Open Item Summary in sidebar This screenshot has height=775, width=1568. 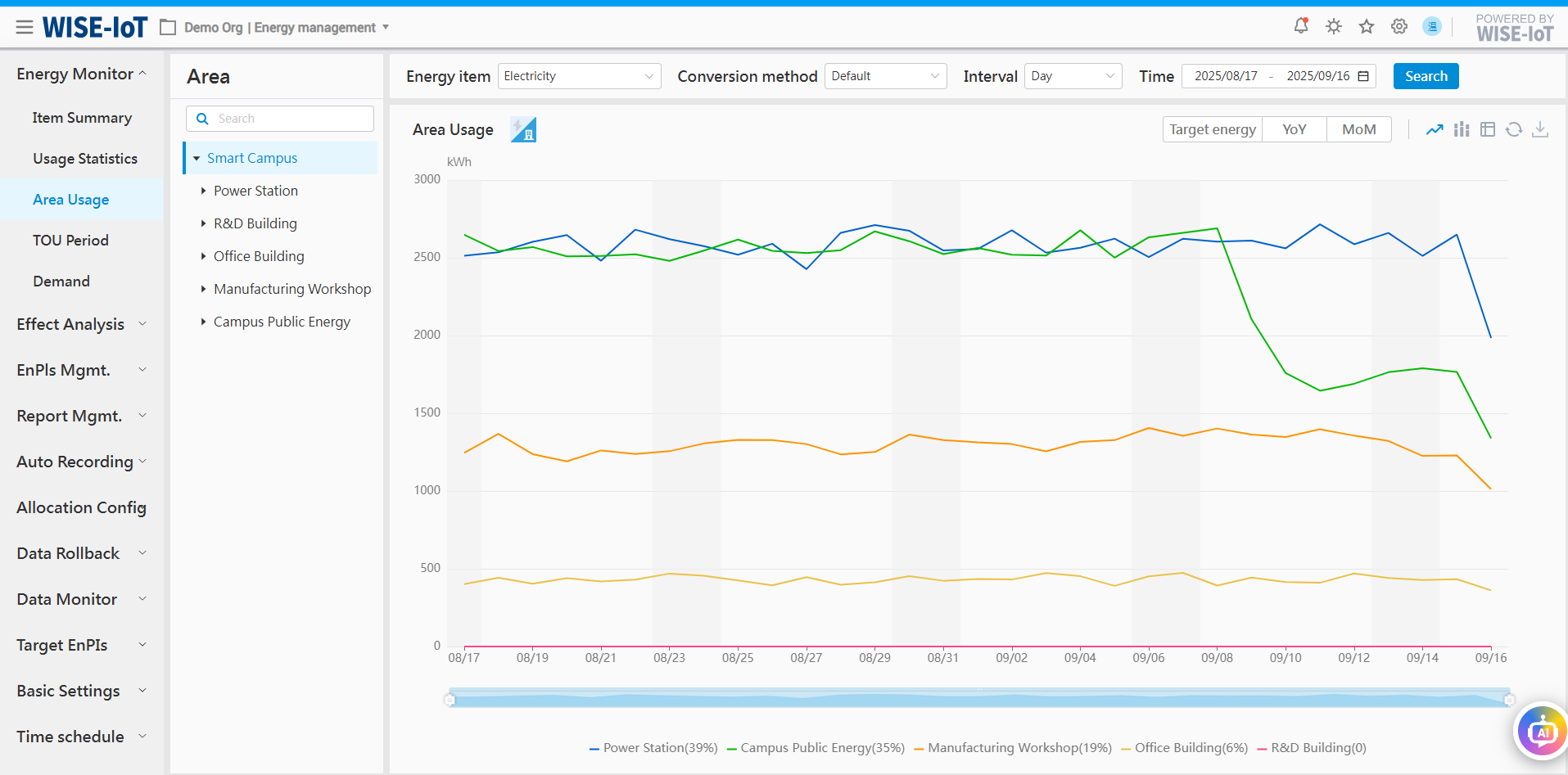pos(82,118)
